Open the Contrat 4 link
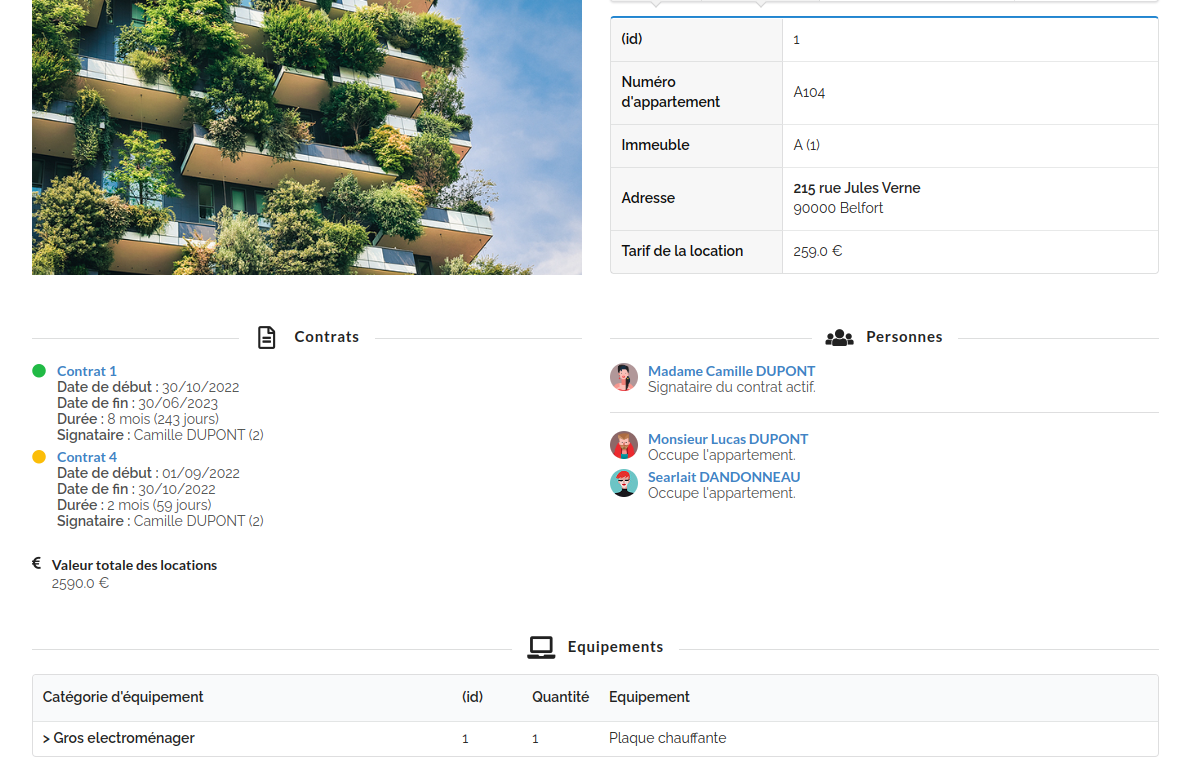 [87, 457]
